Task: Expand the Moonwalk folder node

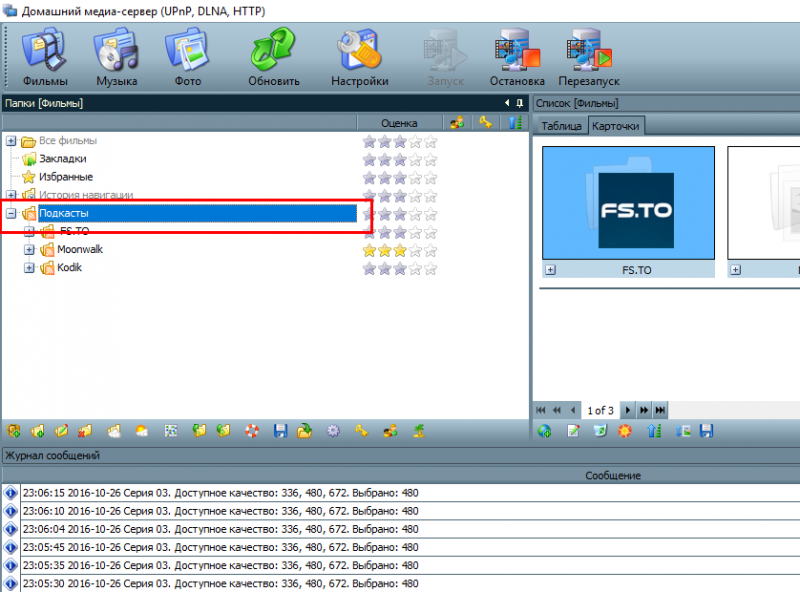Action: (x=29, y=250)
